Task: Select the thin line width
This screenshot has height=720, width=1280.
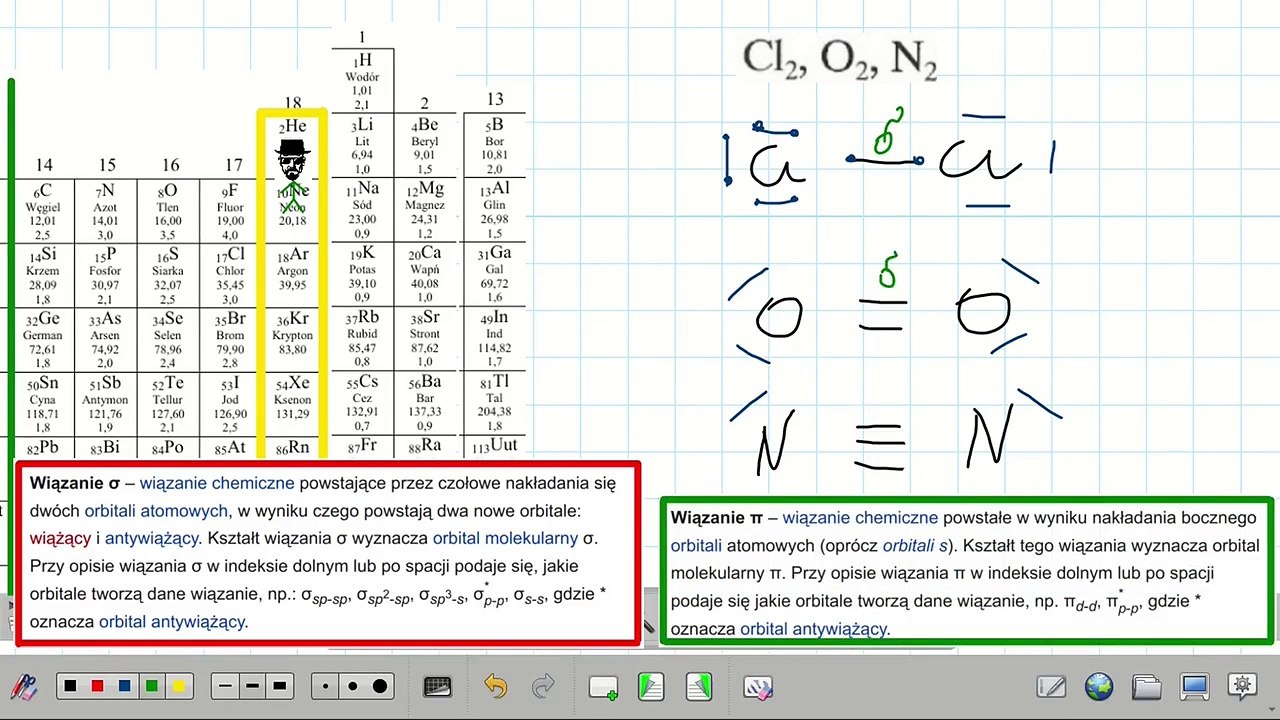Action: (x=225, y=686)
